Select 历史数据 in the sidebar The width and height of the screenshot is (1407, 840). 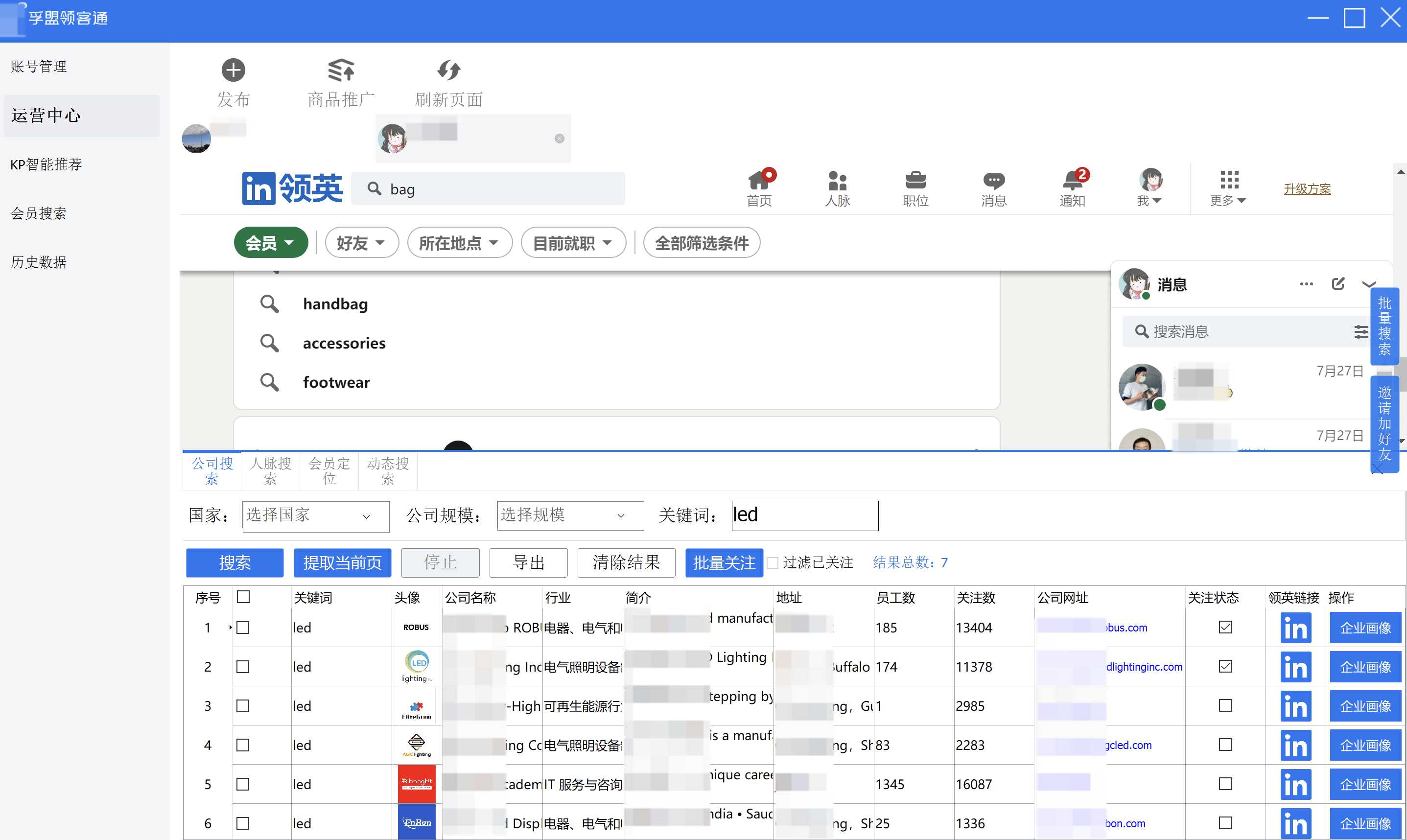[x=38, y=262]
